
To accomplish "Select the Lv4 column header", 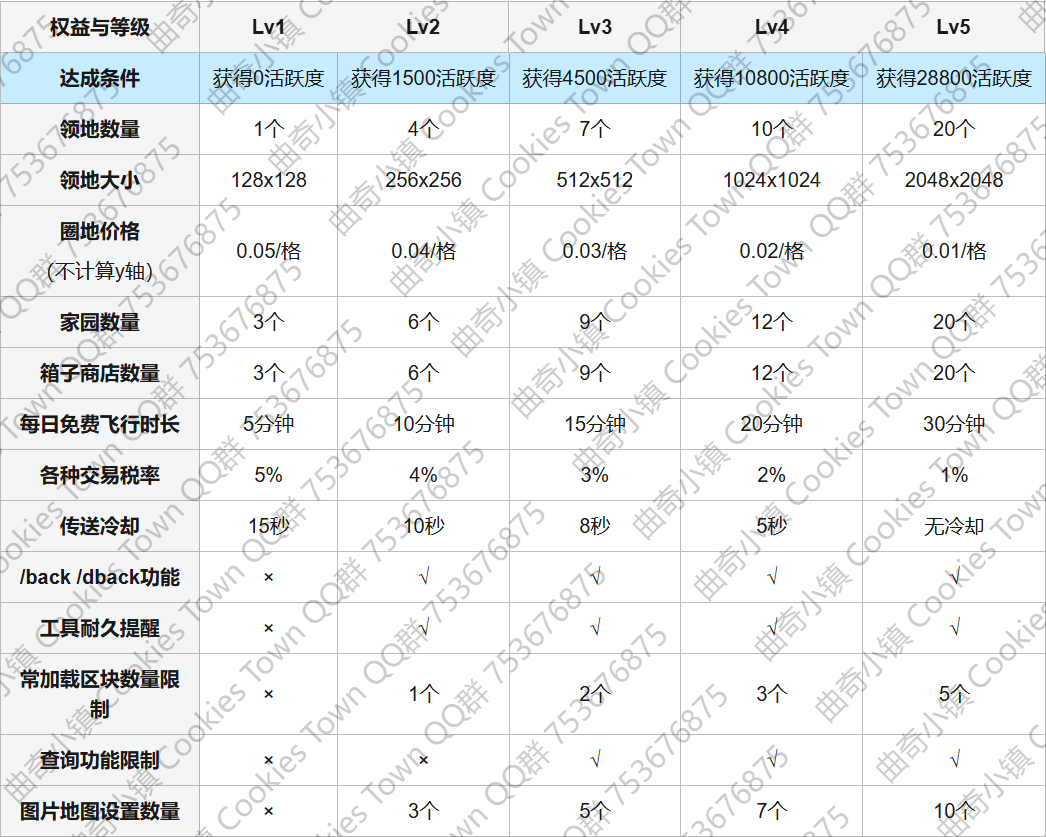I will click(771, 27).
